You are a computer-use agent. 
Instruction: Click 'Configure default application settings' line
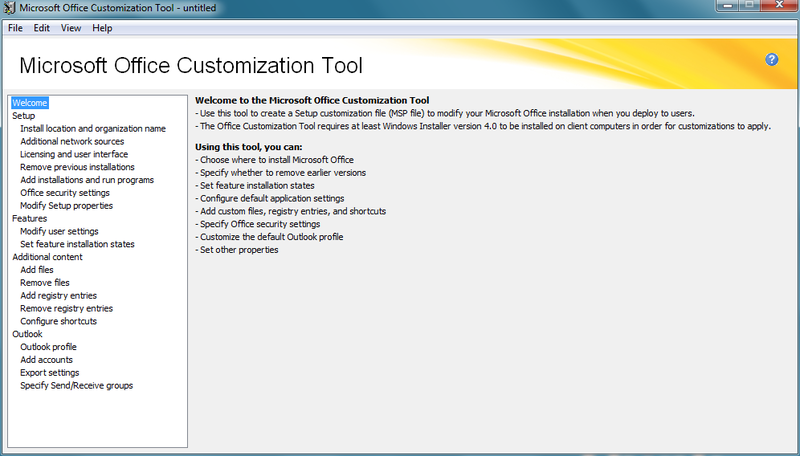tap(270, 198)
